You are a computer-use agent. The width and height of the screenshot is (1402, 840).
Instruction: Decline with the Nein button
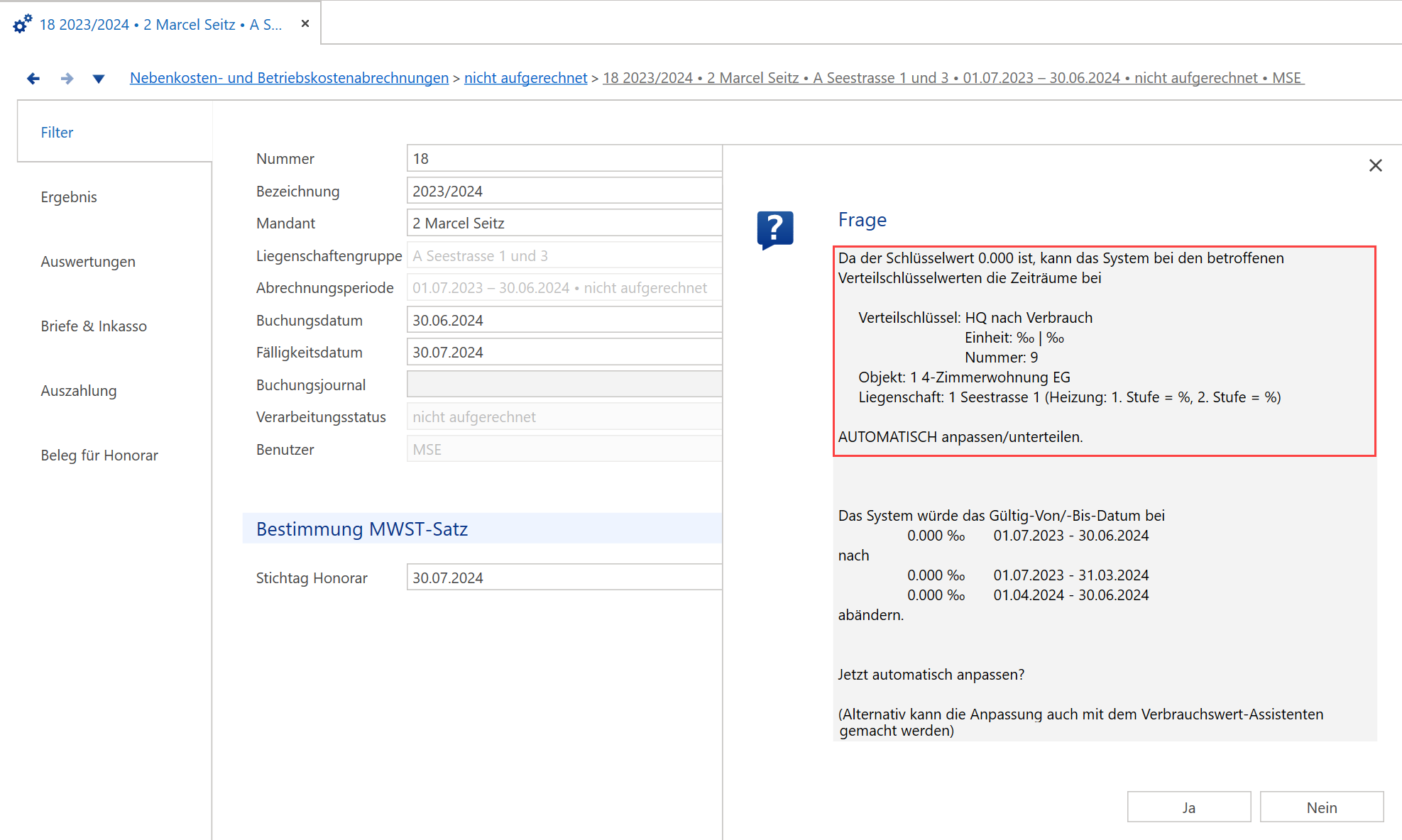(x=1322, y=807)
